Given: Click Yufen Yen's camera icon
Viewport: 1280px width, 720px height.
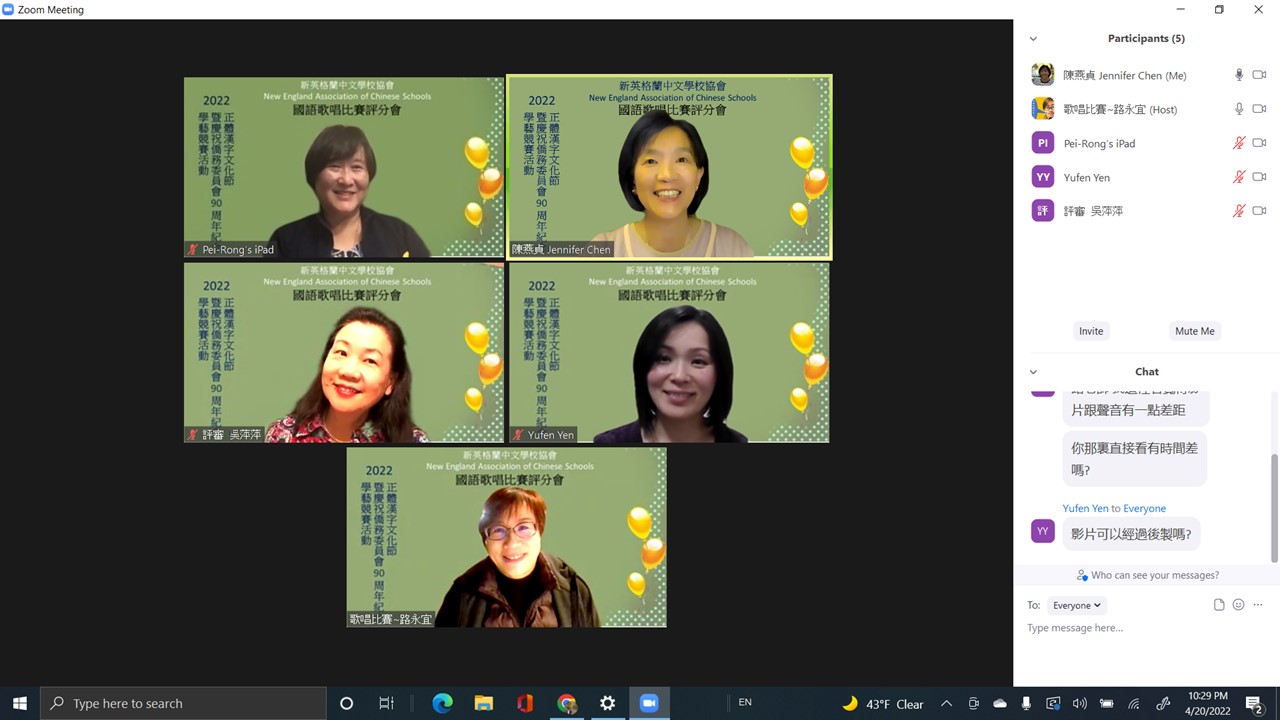Looking at the screenshot, I should pos(1258,176).
